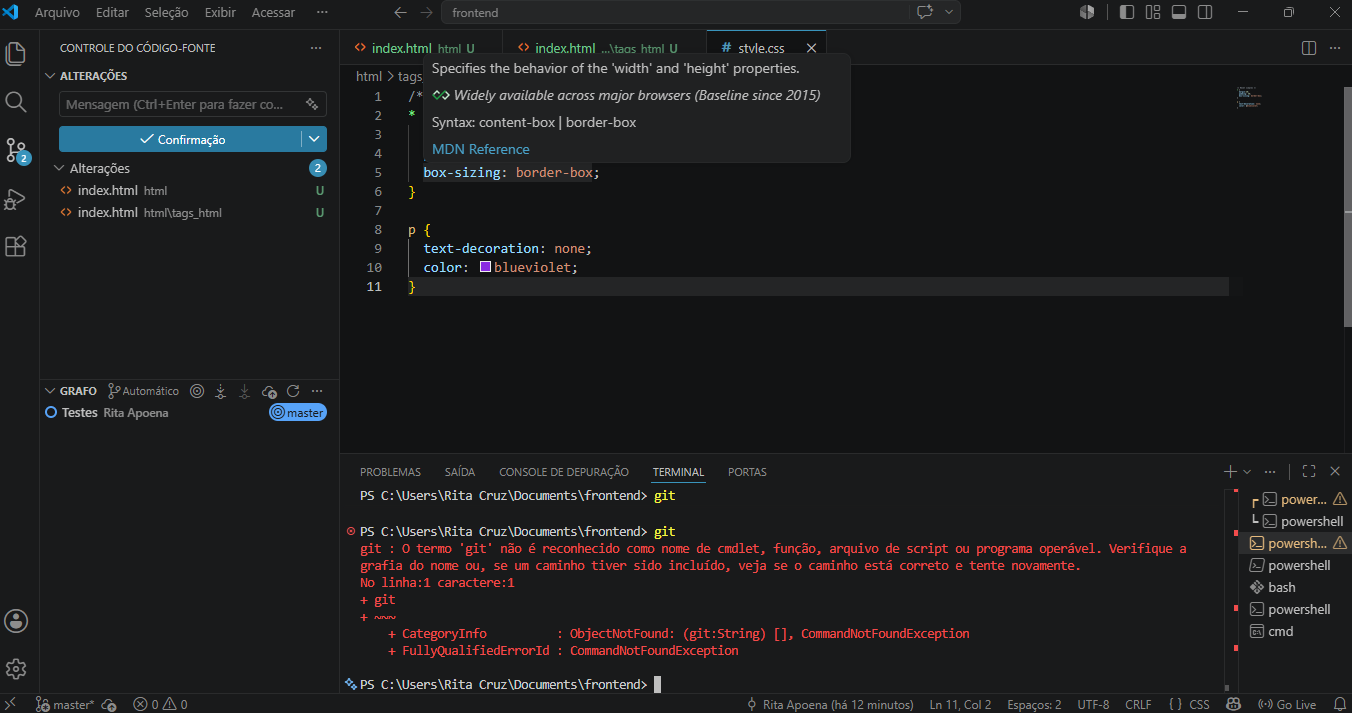Switch to the PROBLEMAS panel tab

tap(390, 472)
